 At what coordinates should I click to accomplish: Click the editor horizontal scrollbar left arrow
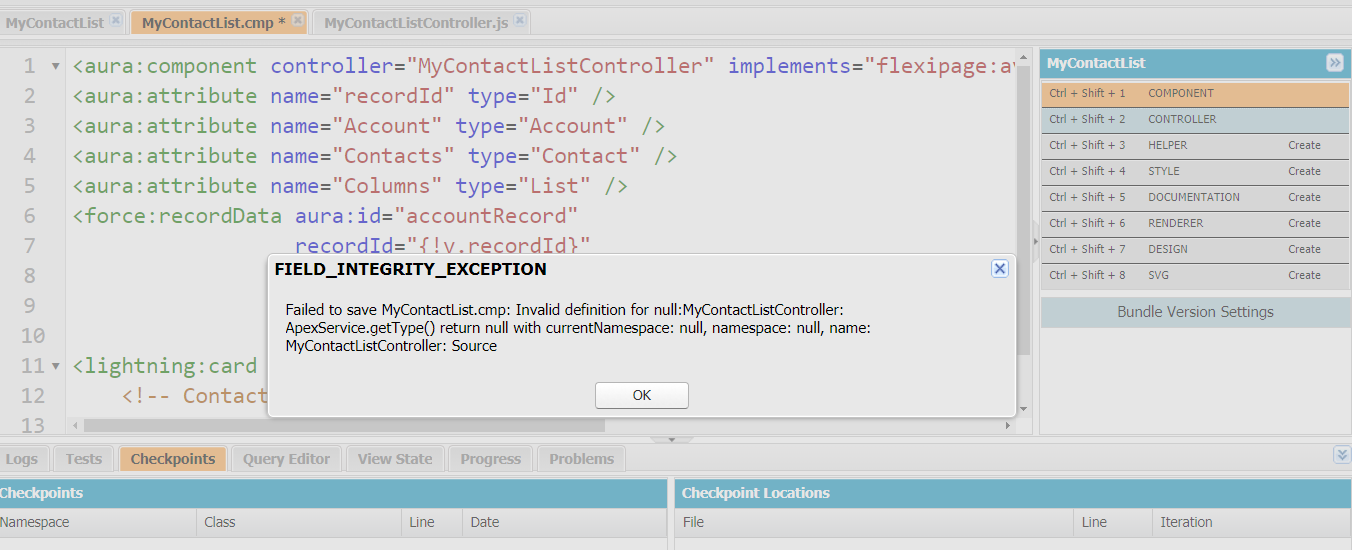[76, 426]
